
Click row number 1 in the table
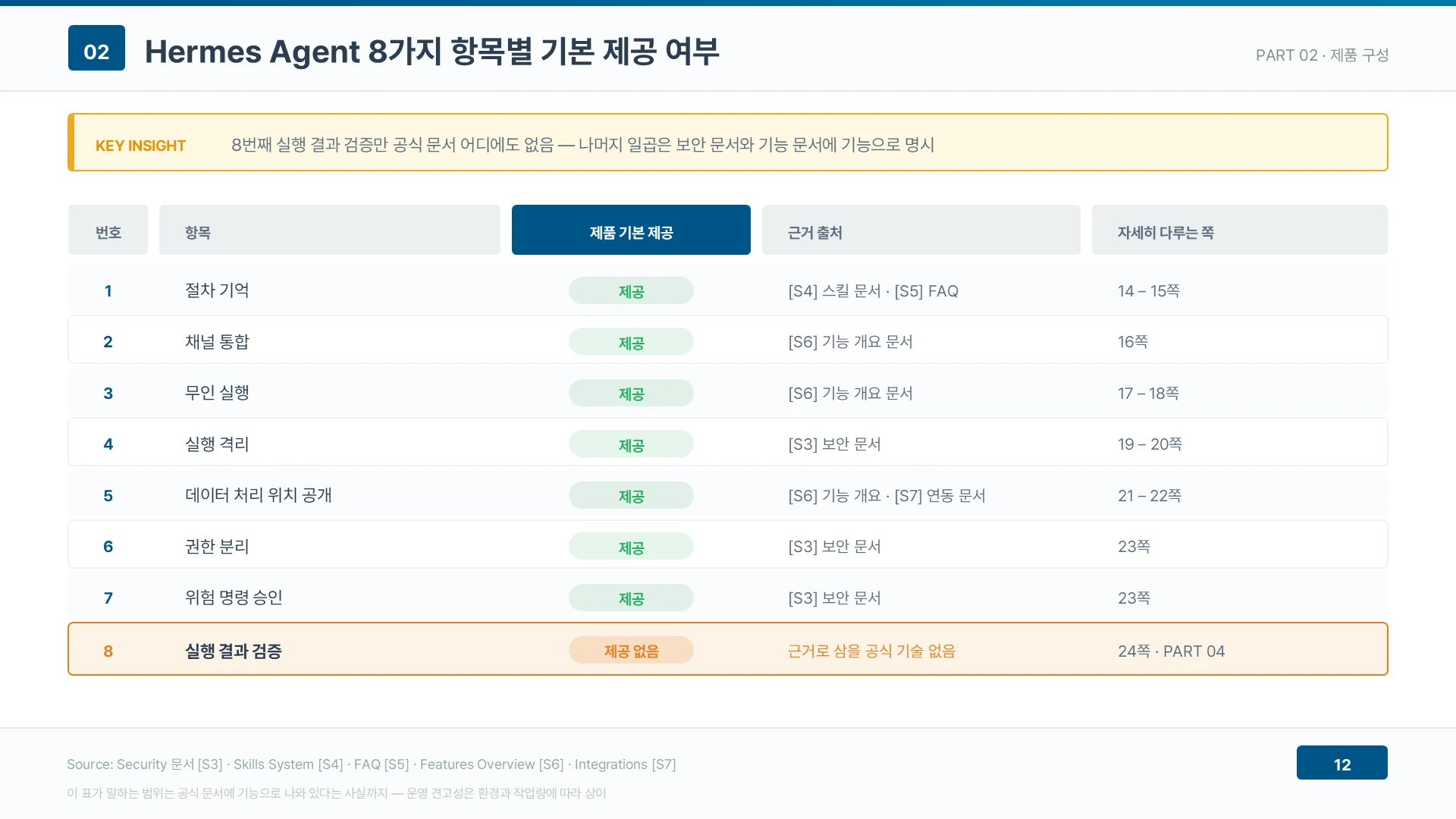(x=108, y=291)
